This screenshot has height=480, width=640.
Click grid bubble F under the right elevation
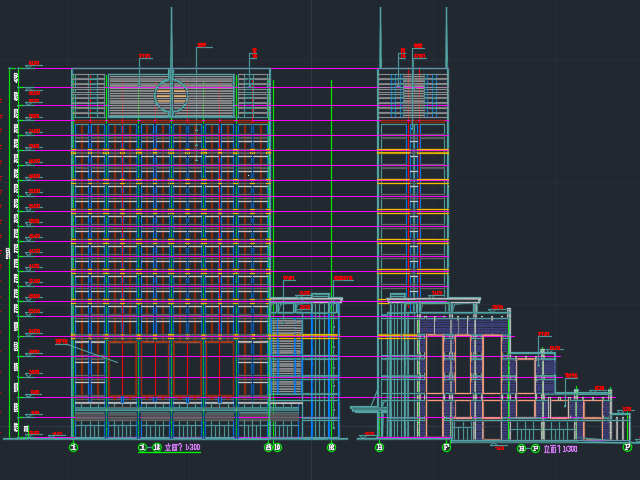pos(446,447)
